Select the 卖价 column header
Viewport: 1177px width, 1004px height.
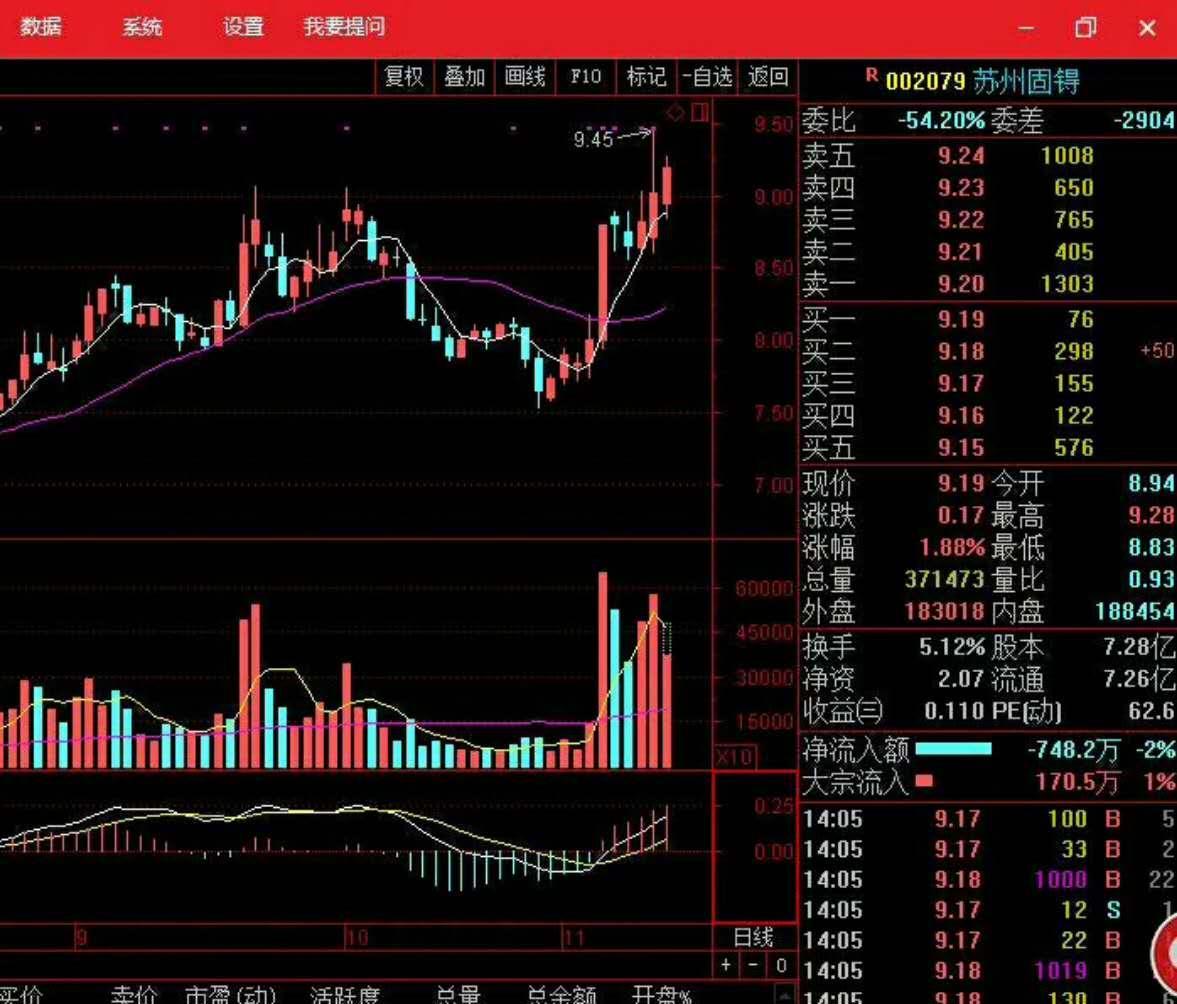[x=134, y=994]
